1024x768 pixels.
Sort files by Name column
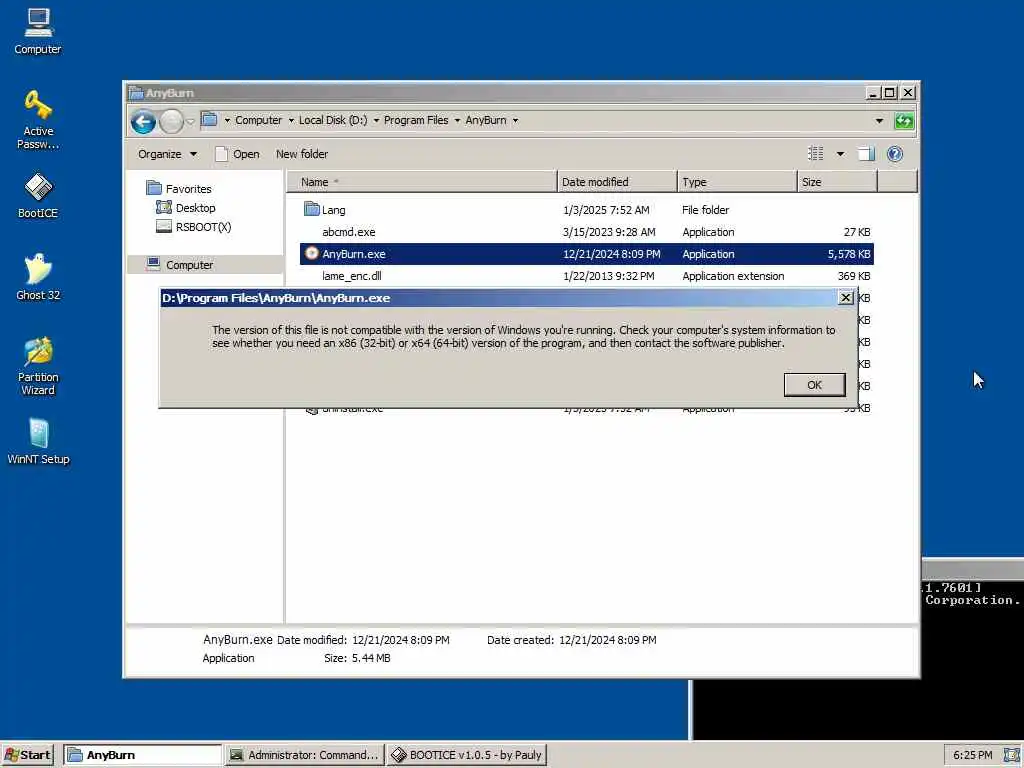422,182
